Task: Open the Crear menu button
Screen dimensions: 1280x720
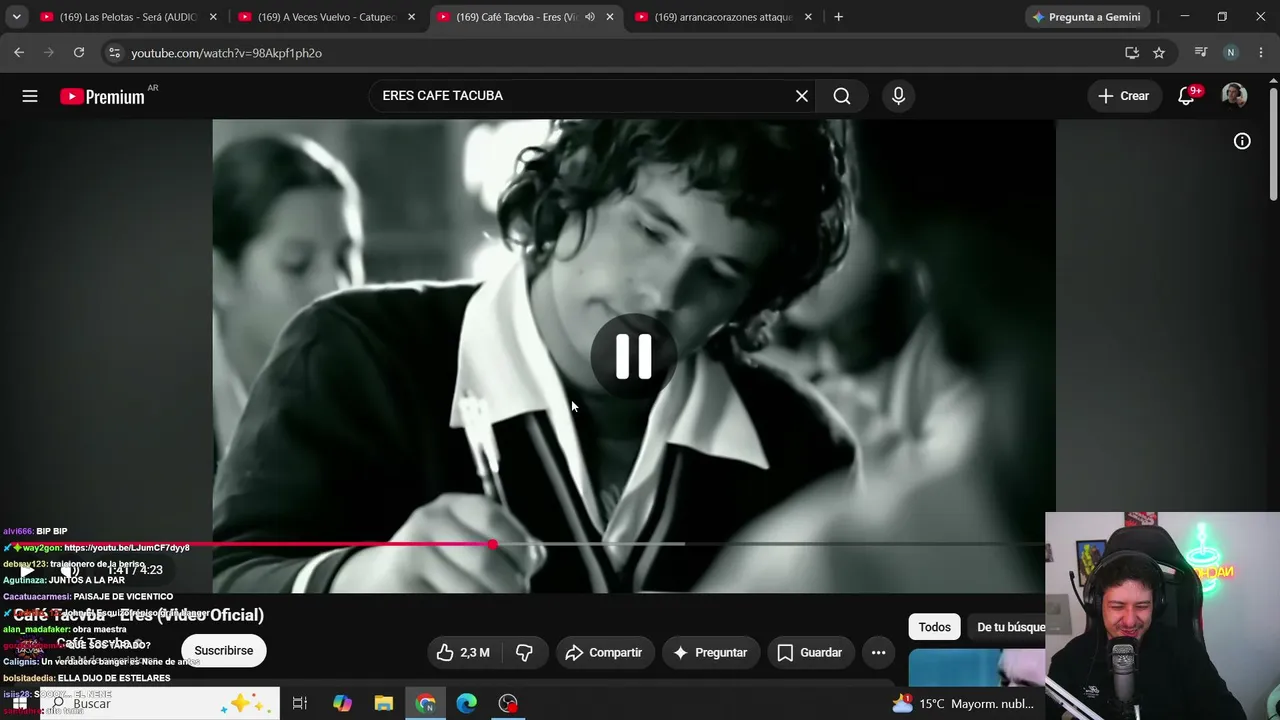Action: (x=1124, y=96)
